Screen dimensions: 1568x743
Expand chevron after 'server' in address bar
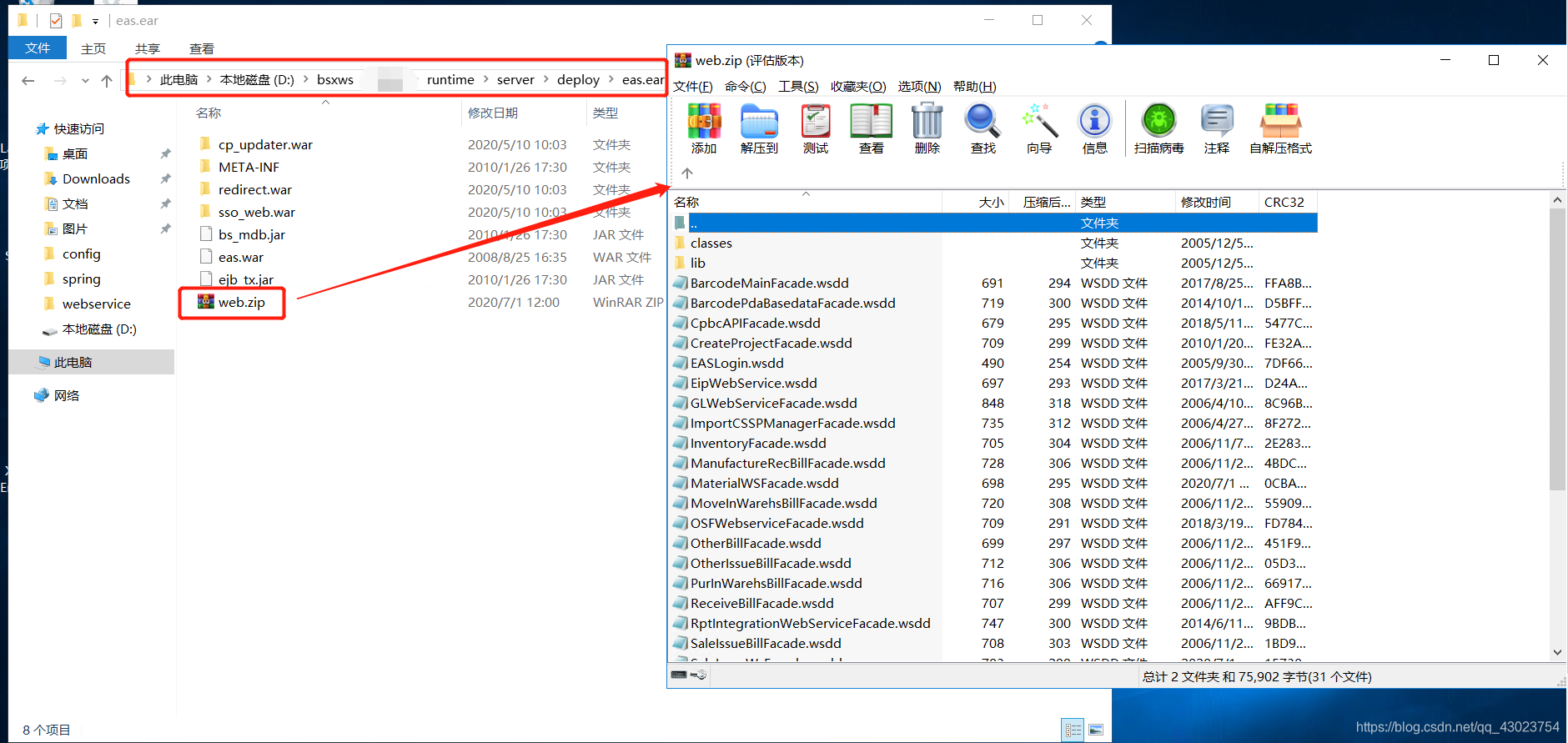(x=546, y=80)
